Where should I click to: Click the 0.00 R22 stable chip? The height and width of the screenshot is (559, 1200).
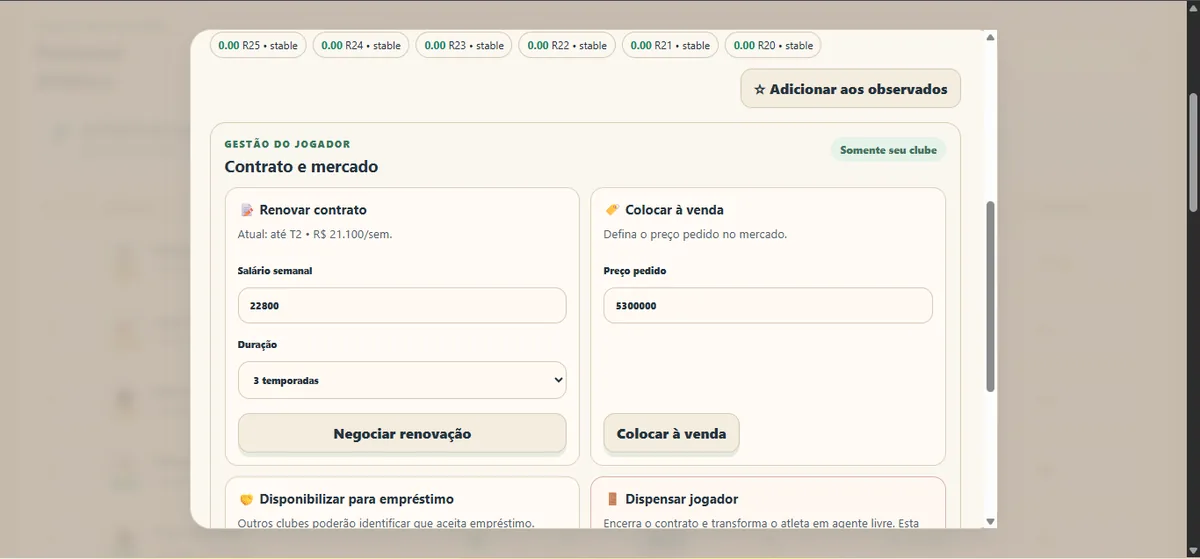pos(567,45)
